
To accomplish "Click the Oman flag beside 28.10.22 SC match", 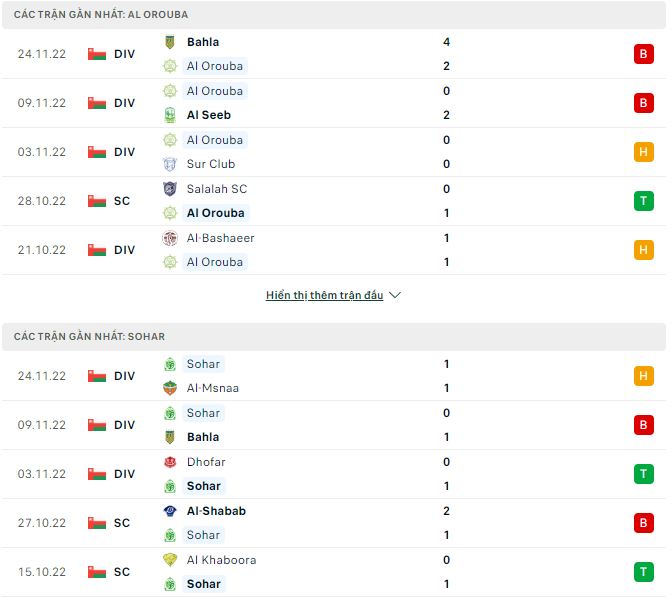I will pyautogui.click(x=97, y=201).
